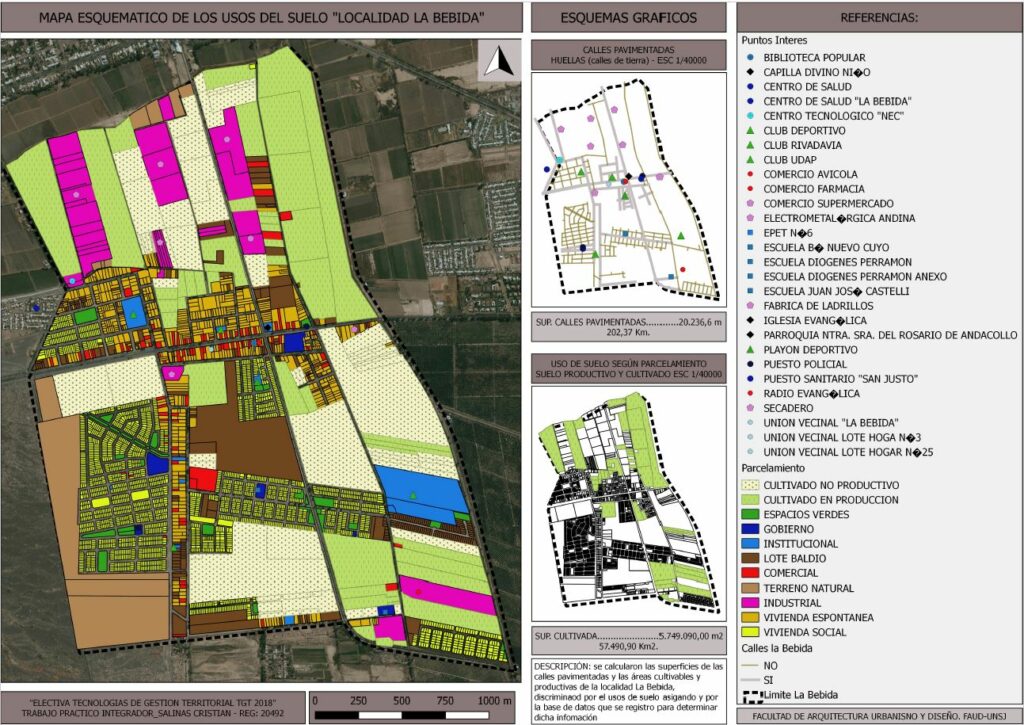Pick the ESCUELA DIOGENES PERRAMON ANEXO marker

[x=750, y=276]
